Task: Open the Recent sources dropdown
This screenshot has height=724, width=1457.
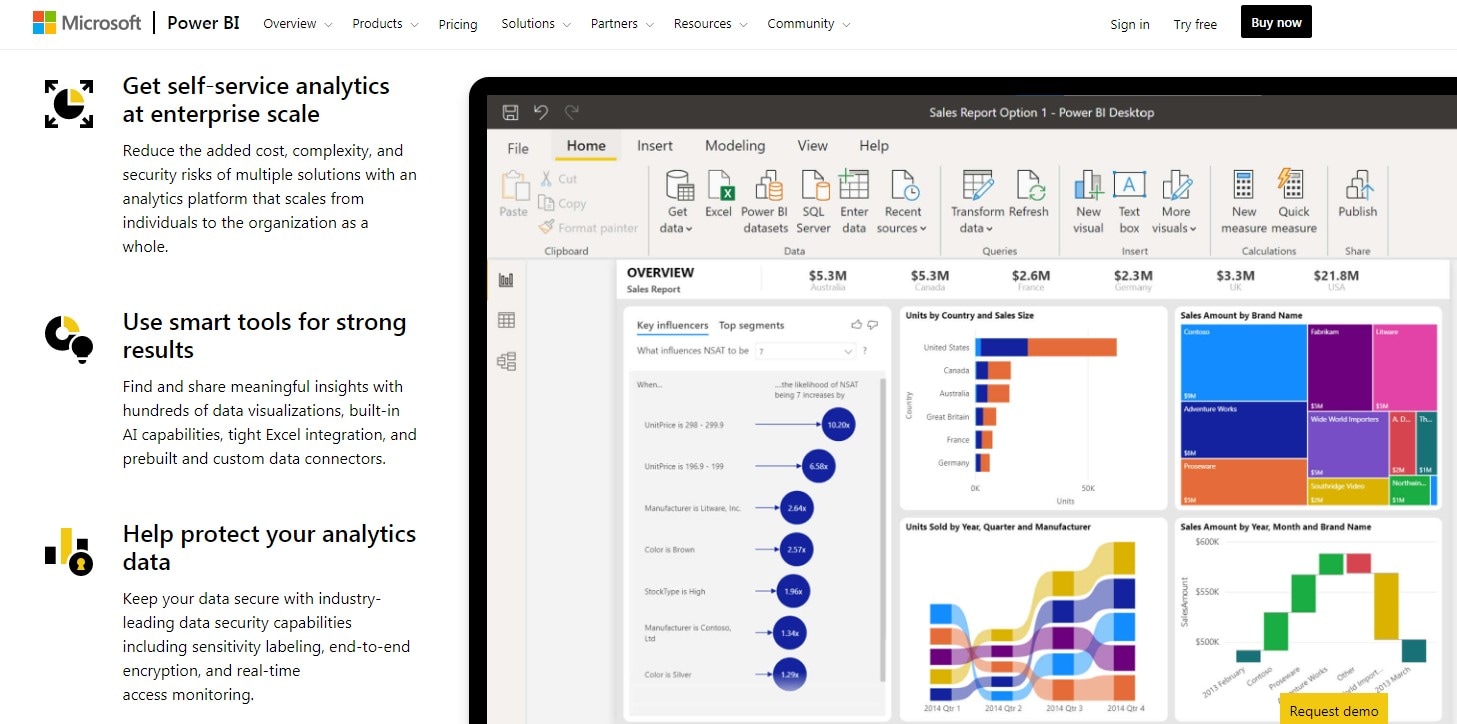Action: click(x=903, y=203)
